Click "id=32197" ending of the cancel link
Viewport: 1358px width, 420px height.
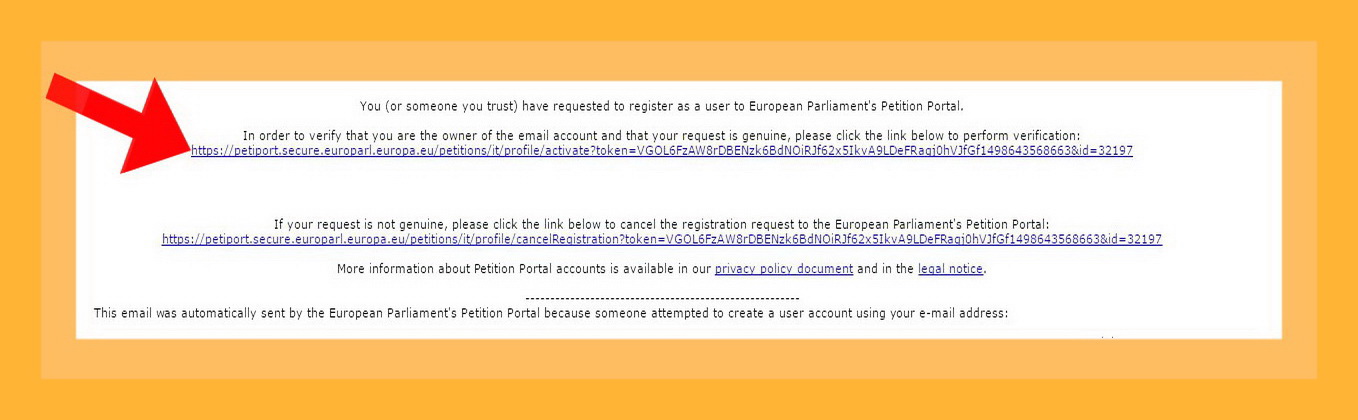1135,240
